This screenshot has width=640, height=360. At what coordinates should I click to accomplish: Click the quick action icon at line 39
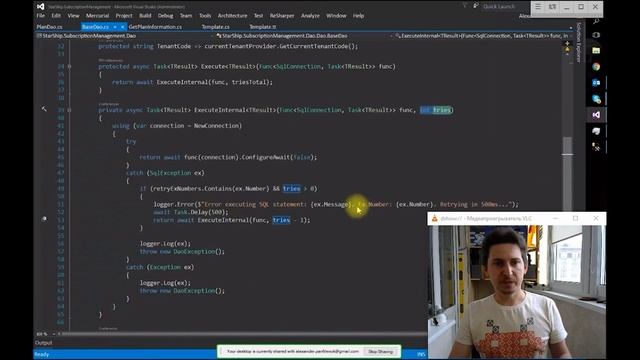(x=44, y=109)
